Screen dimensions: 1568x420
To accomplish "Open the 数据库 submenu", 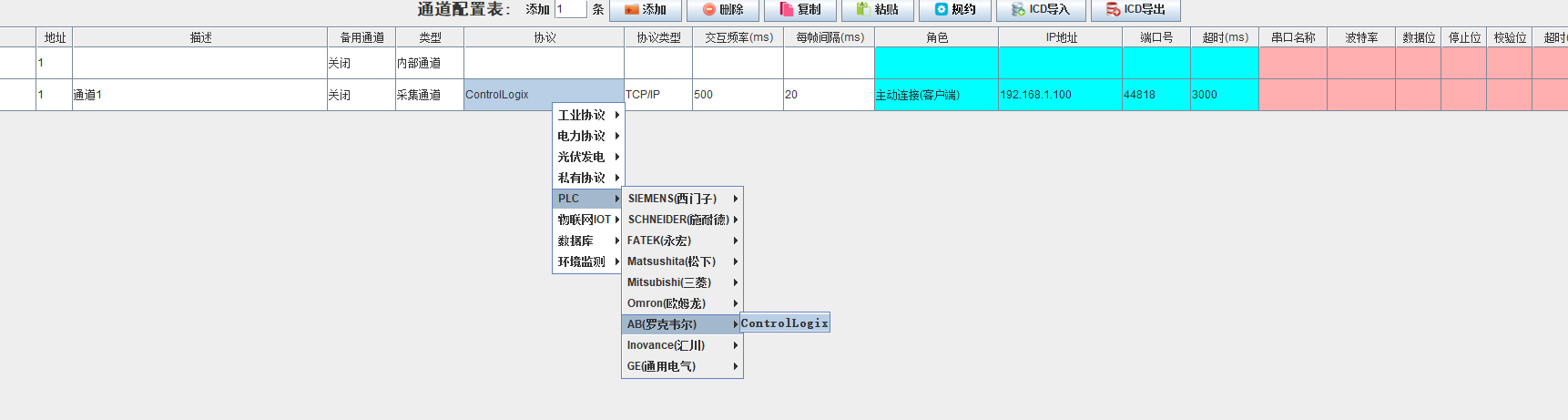I will (x=588, y=241).
